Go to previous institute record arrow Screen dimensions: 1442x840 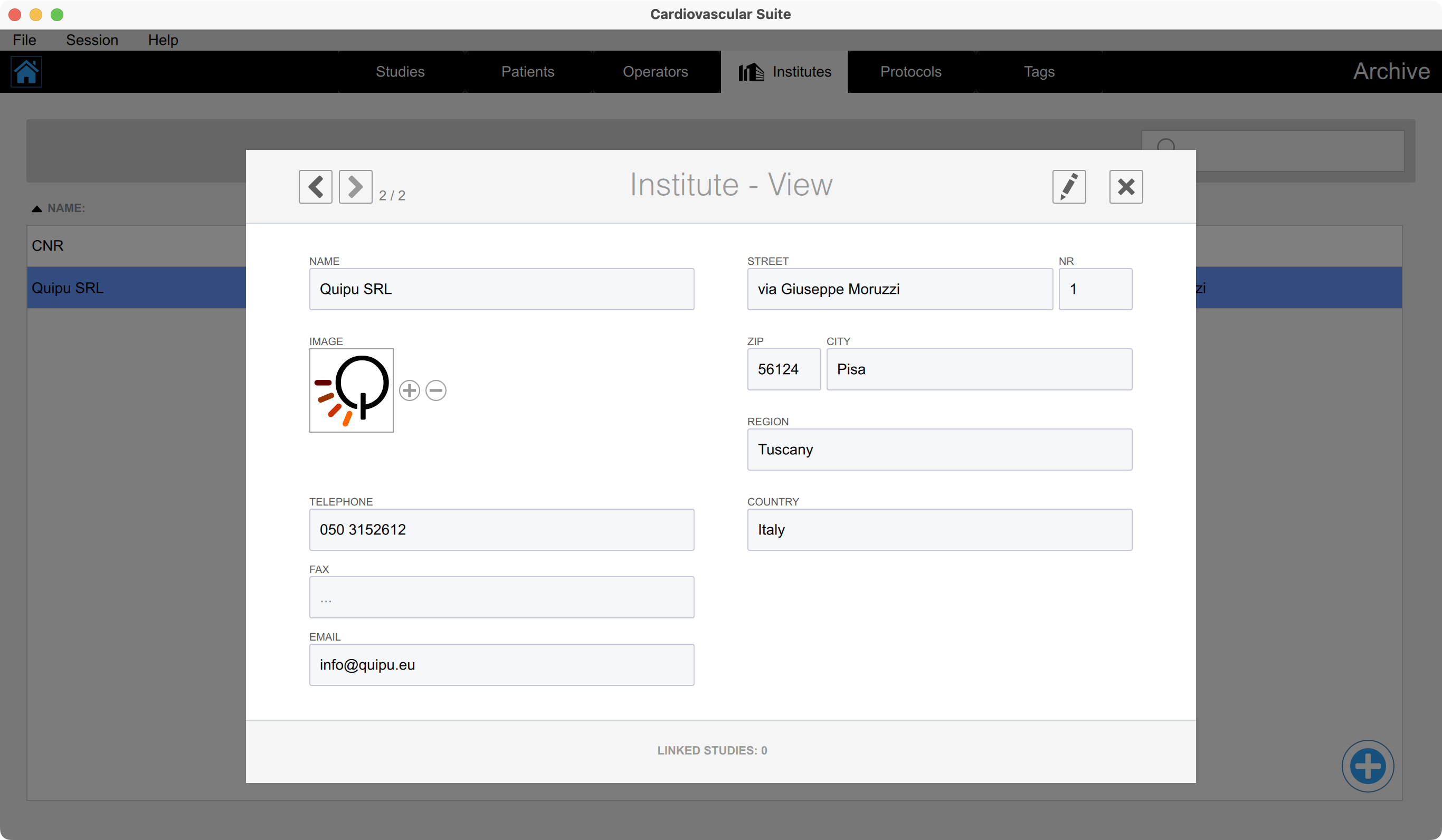click(315, 187)
